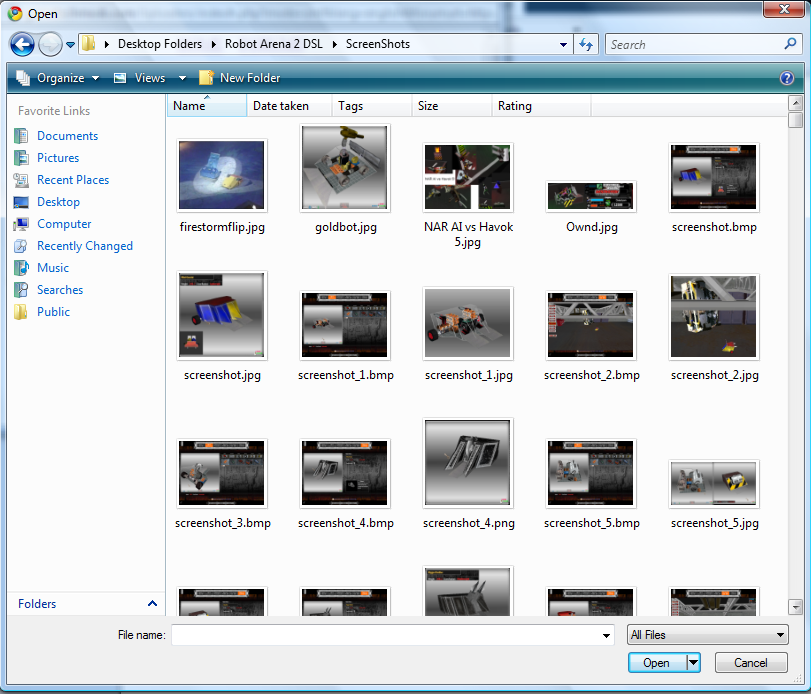811x694 pixels.
Task: Create a New Folder
Action: pos(239,78)
